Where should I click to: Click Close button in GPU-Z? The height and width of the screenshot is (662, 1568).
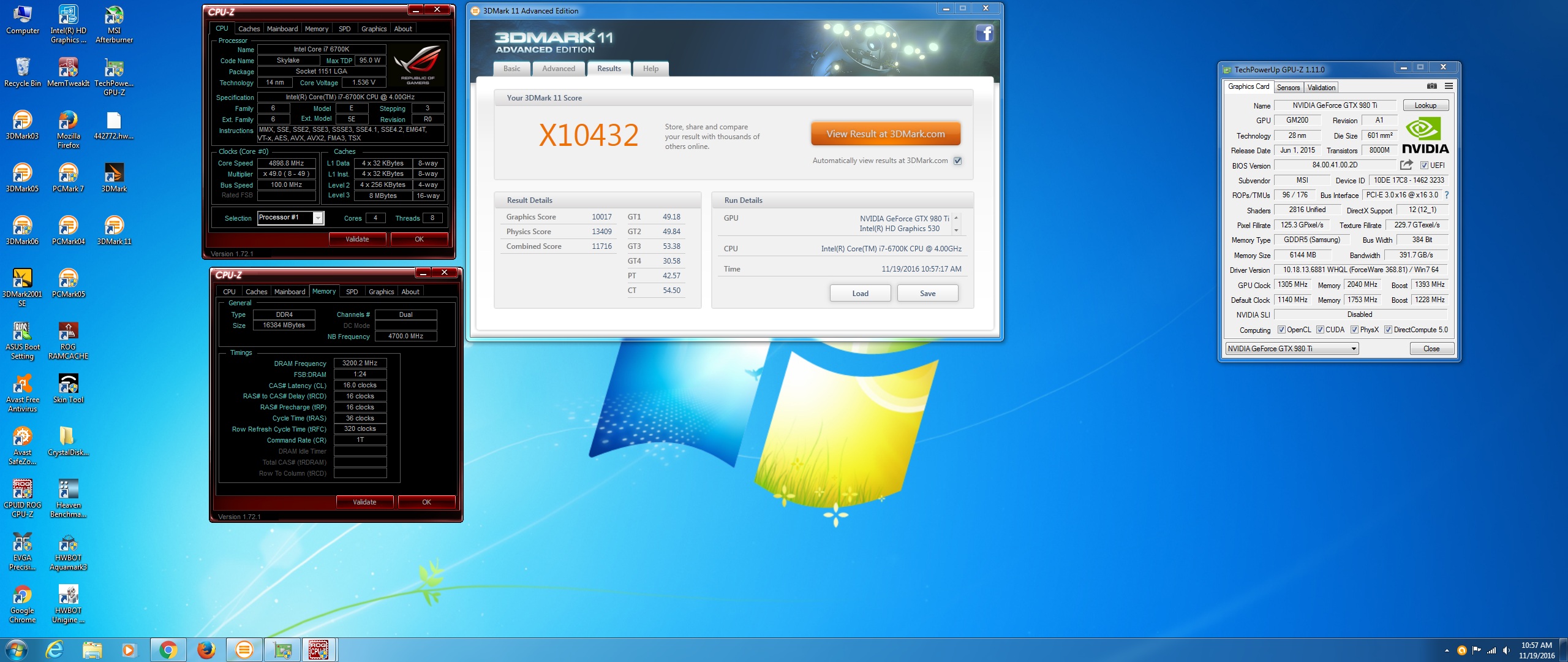(x=1431, y=349)
